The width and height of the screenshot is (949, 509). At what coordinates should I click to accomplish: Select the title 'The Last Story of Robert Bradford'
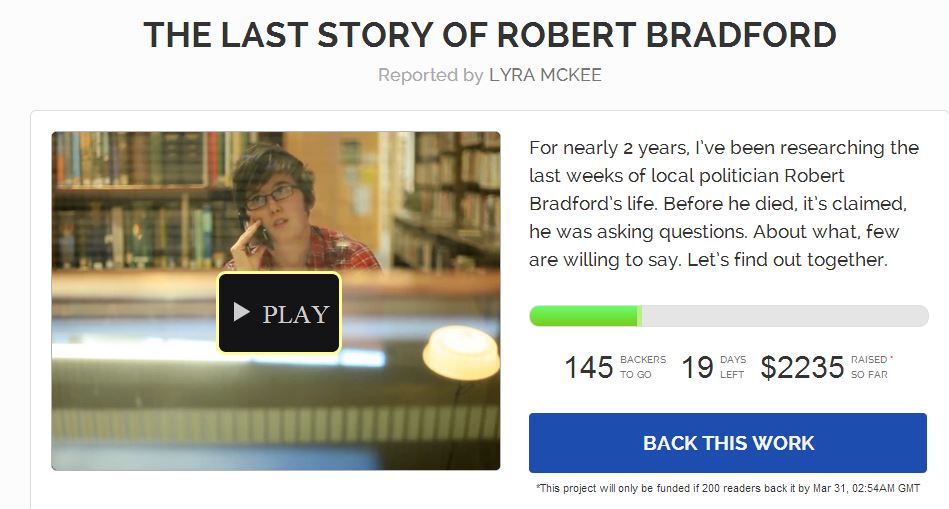coord(490,35)
